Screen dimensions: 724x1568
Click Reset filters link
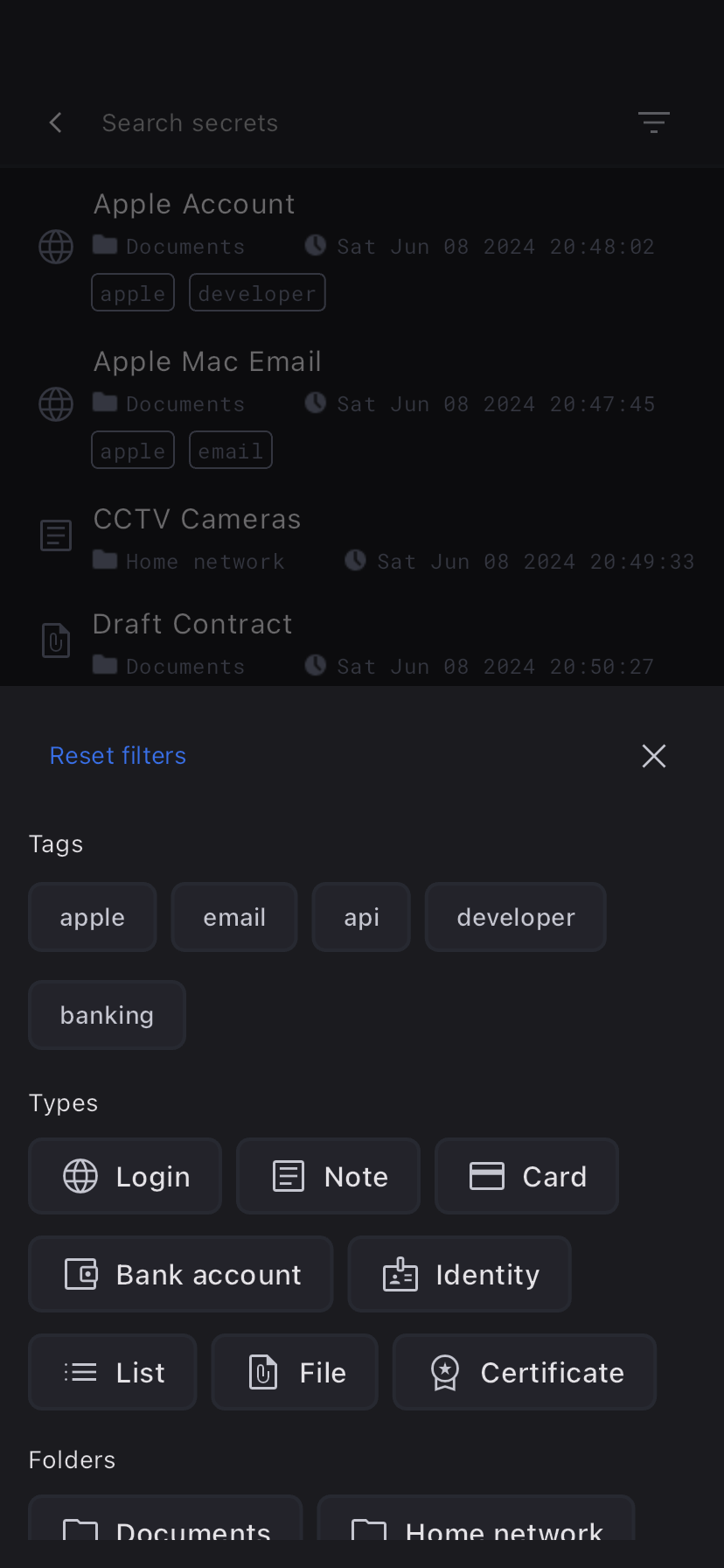pyautogui.click(x=118, y=756)
